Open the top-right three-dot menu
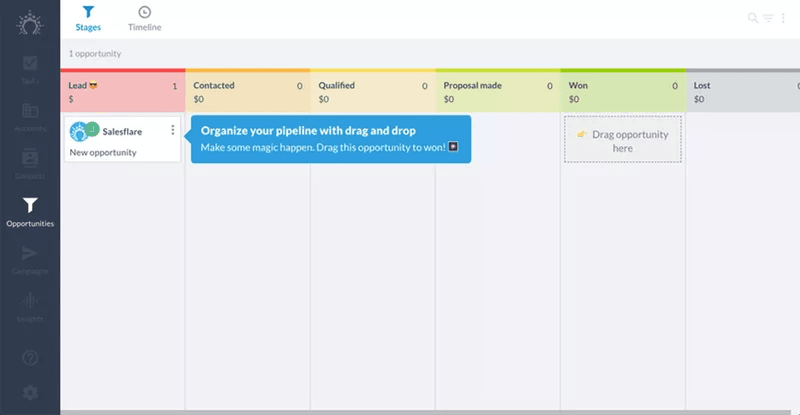 785,18
